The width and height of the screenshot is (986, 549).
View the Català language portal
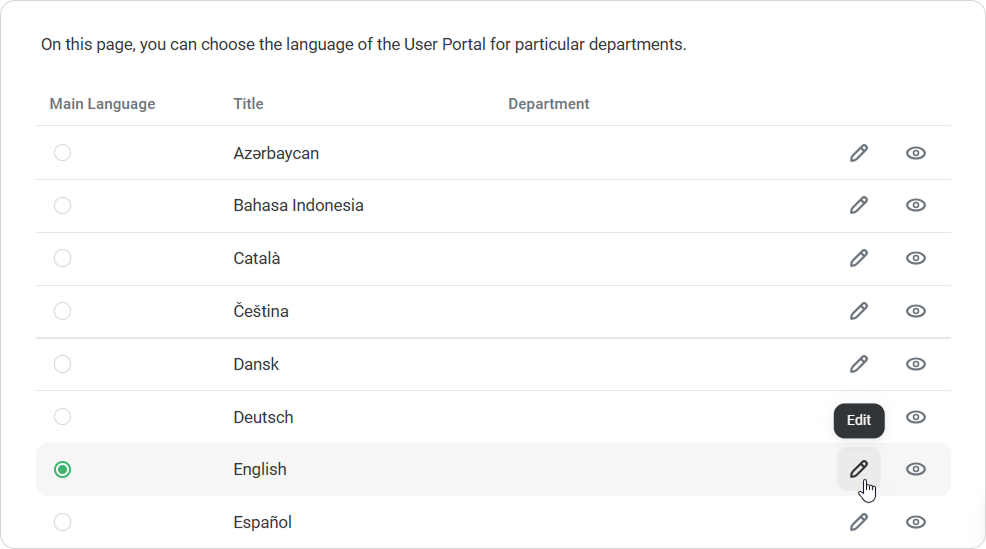point(915,258)
